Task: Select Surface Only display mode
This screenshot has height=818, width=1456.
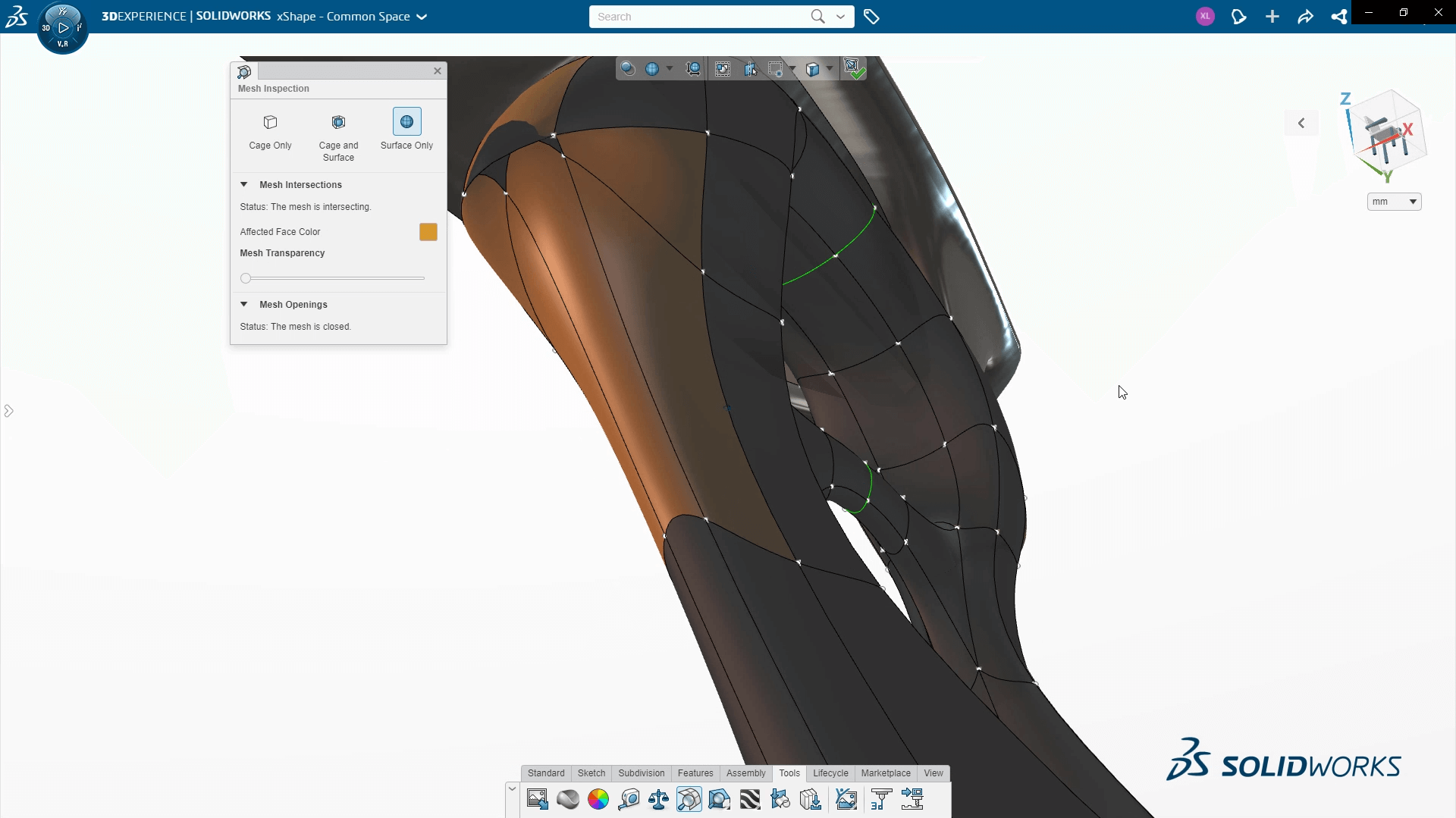Action: 406,130
